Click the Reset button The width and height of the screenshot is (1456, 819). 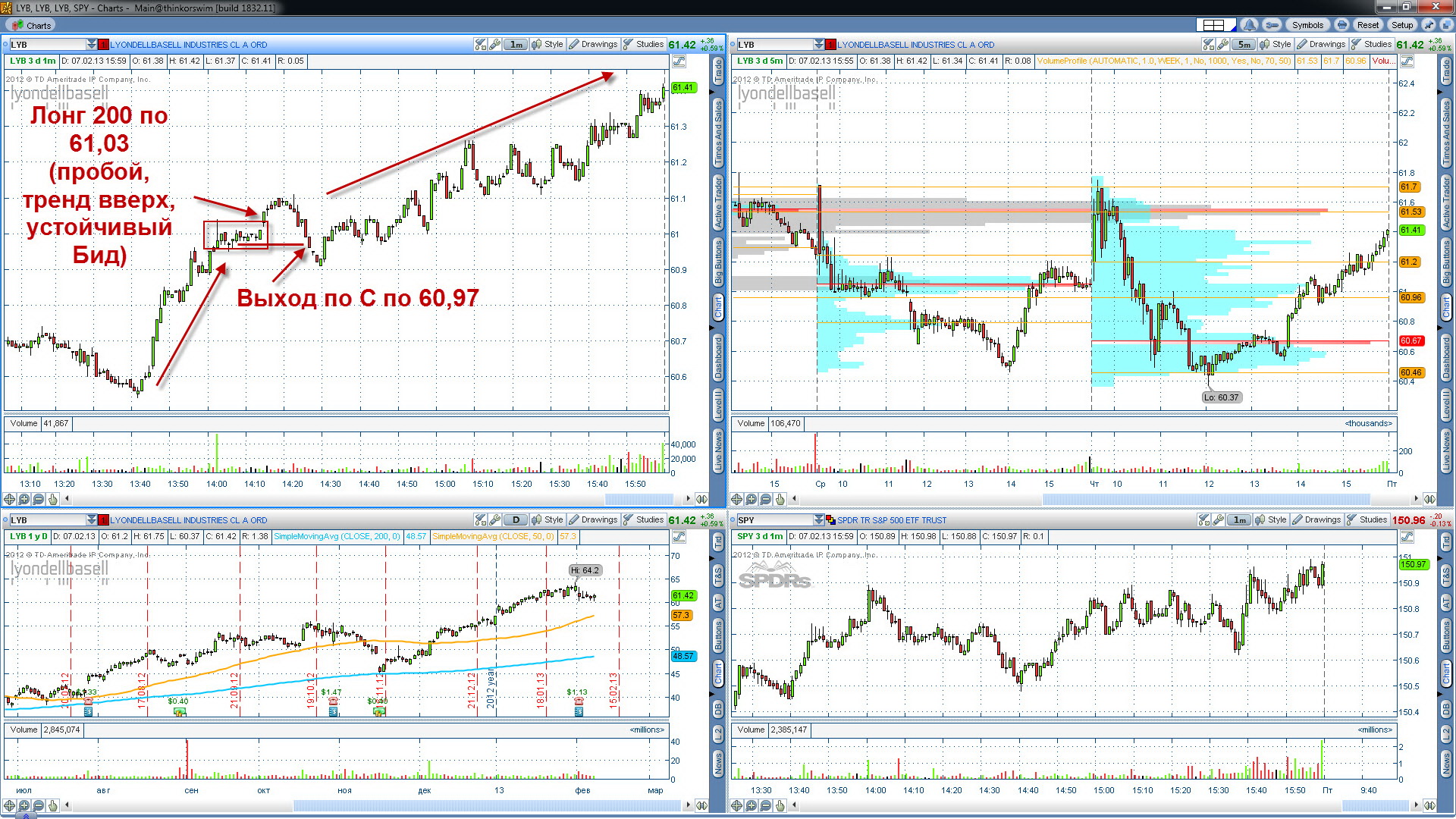(1368, 25)
